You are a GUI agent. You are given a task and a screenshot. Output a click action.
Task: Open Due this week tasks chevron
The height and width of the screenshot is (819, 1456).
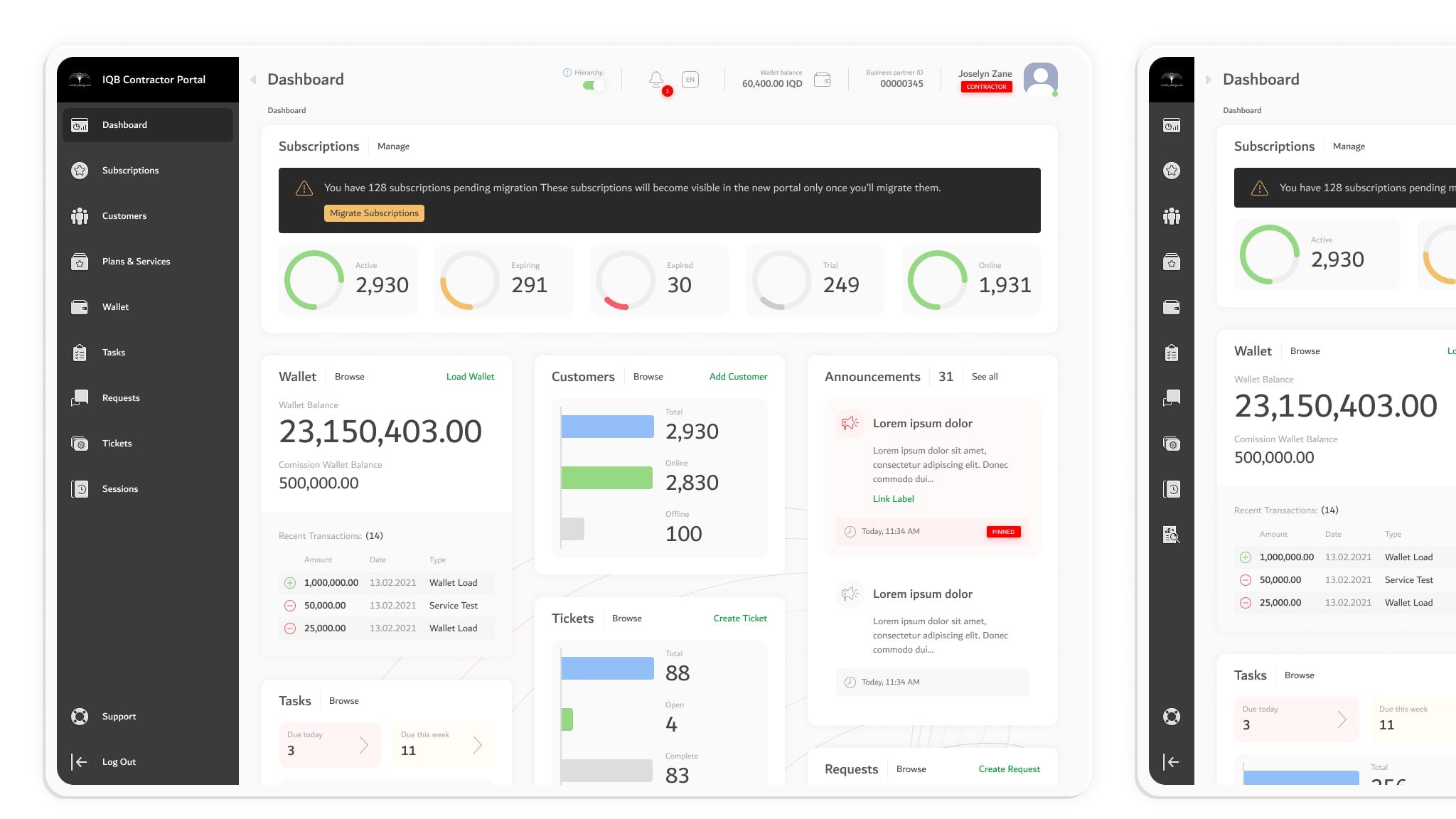pos(478,744)
